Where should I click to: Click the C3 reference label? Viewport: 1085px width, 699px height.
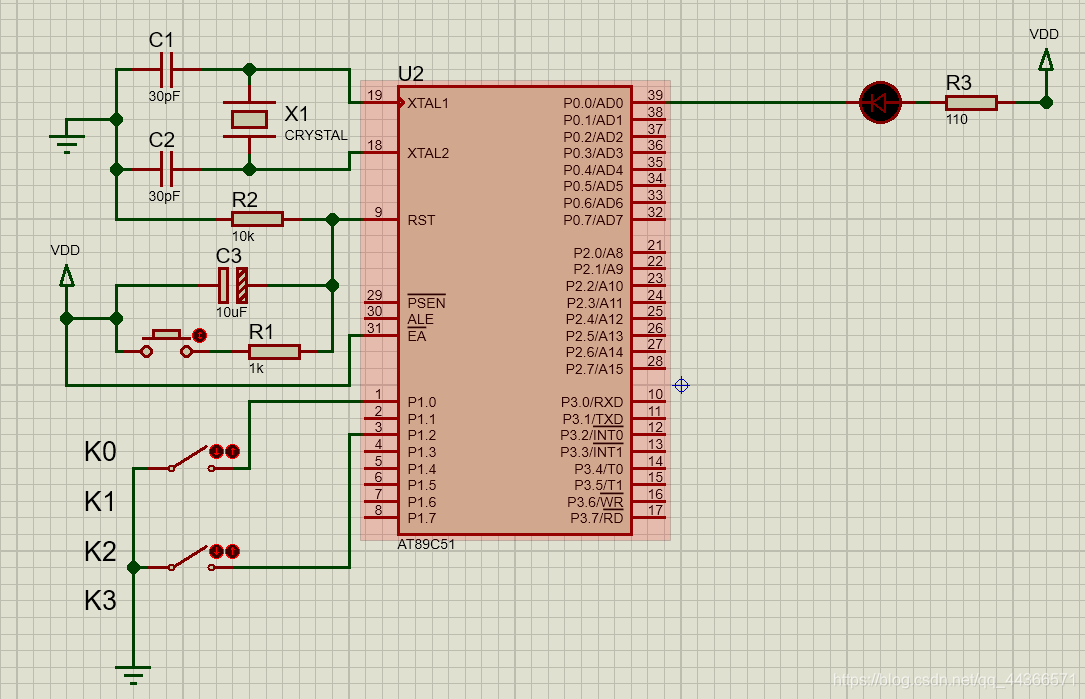[229, 256]
